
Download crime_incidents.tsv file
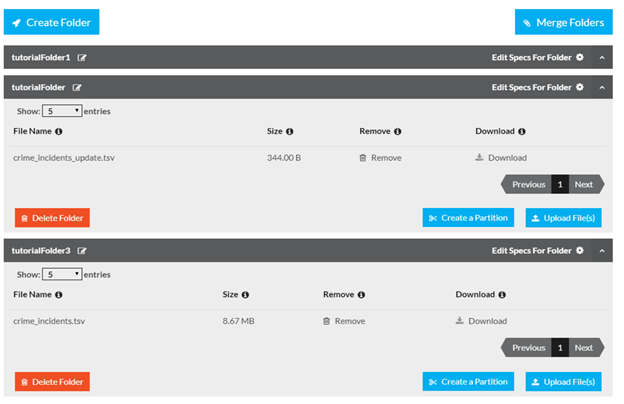click(481, 321)
